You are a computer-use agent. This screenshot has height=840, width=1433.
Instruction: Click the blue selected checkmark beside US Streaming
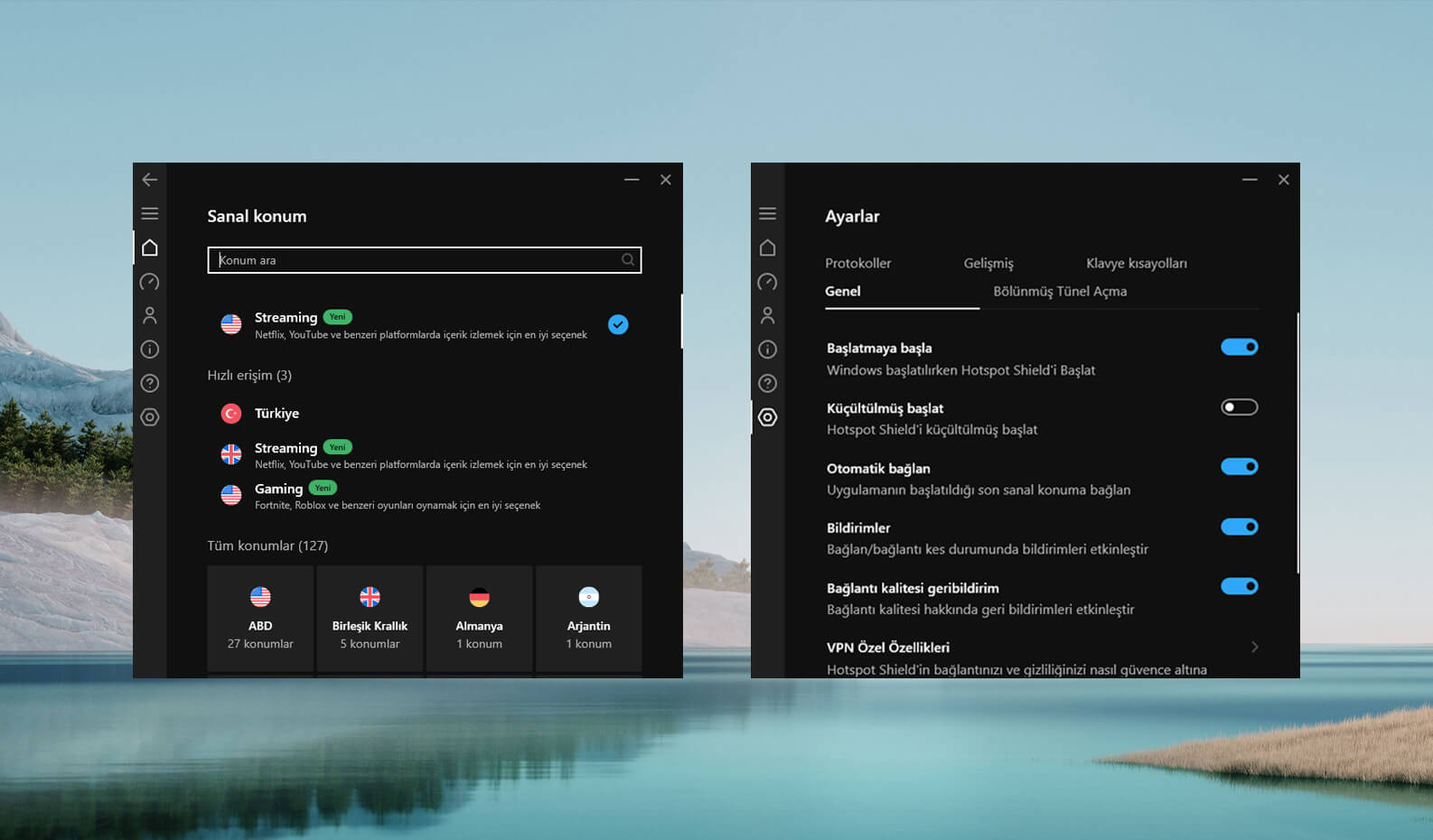[x=618, y=324]
